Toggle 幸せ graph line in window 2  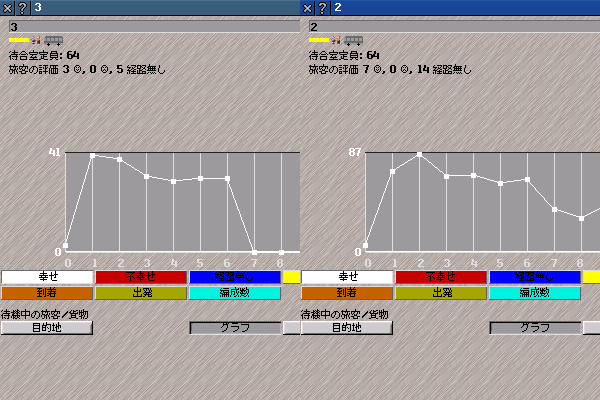(347, 277)
